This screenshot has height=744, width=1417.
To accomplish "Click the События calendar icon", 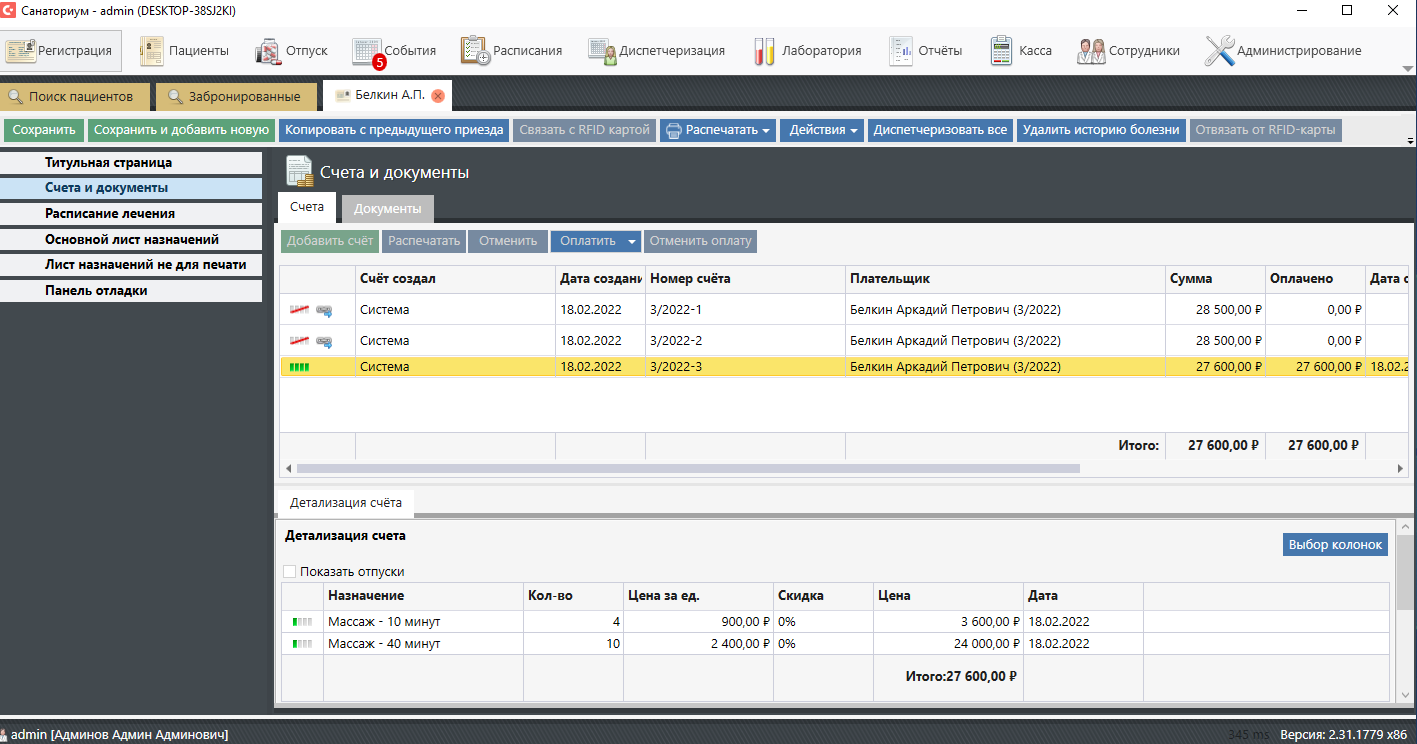I will (367, 50).
